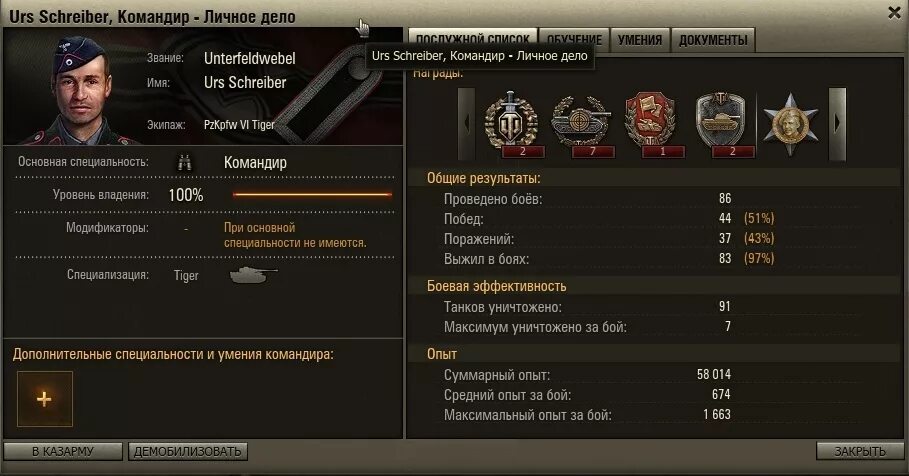Click the Демобилизовать button
This screenshot has width=909, height=476.
pyautogui.click(x=188, y=452)
